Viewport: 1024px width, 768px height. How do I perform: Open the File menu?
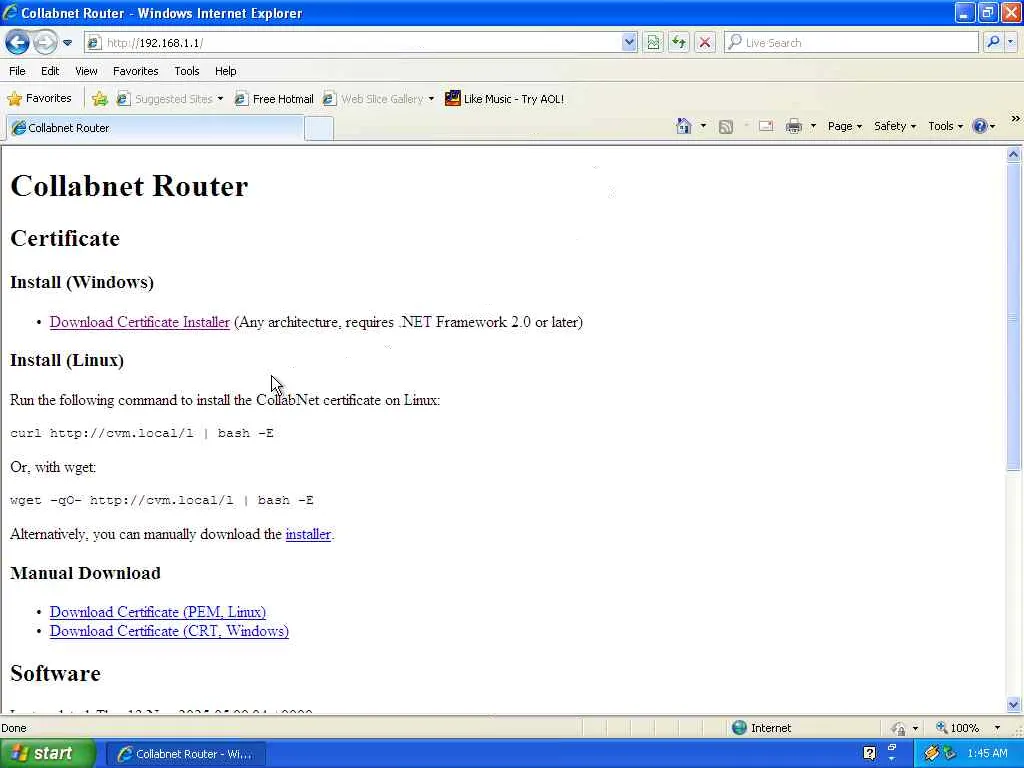(17, 71)
